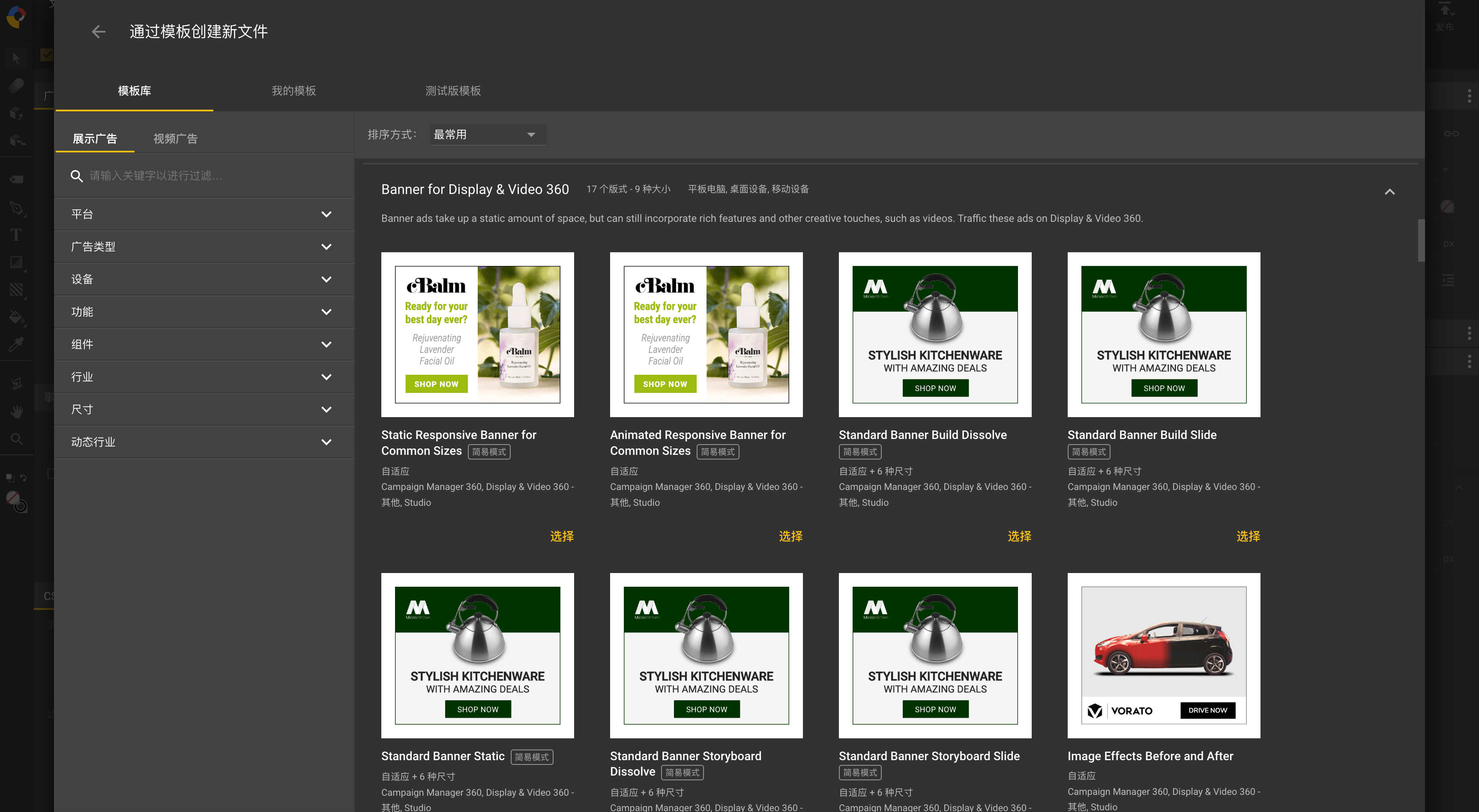Open the 测试版模板 tab
Screen dimensions: 1479x812
click(x=452, y=91)
